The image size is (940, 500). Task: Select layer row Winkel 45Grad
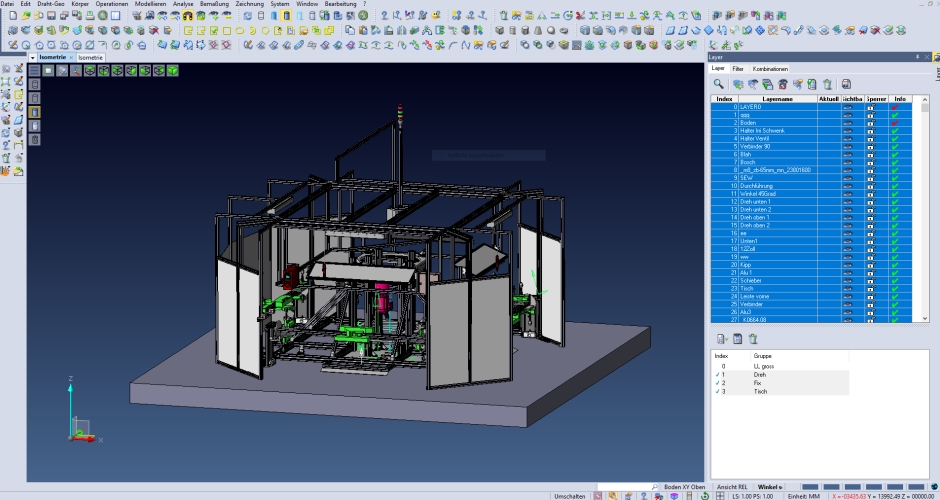coord(811,194)
